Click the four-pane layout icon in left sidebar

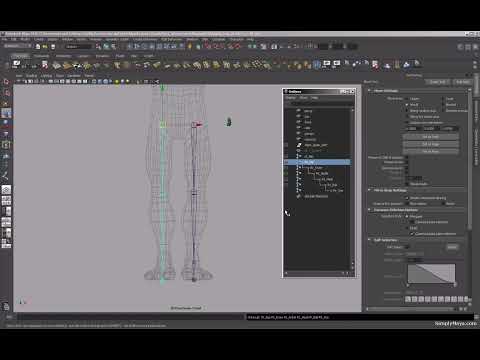6,200
